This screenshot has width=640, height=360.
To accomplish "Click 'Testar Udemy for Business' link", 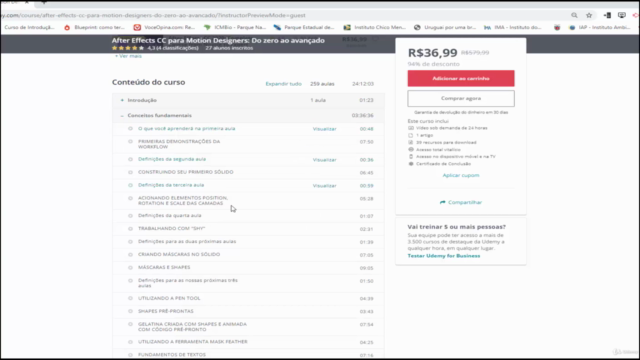I will pos(444,256).
